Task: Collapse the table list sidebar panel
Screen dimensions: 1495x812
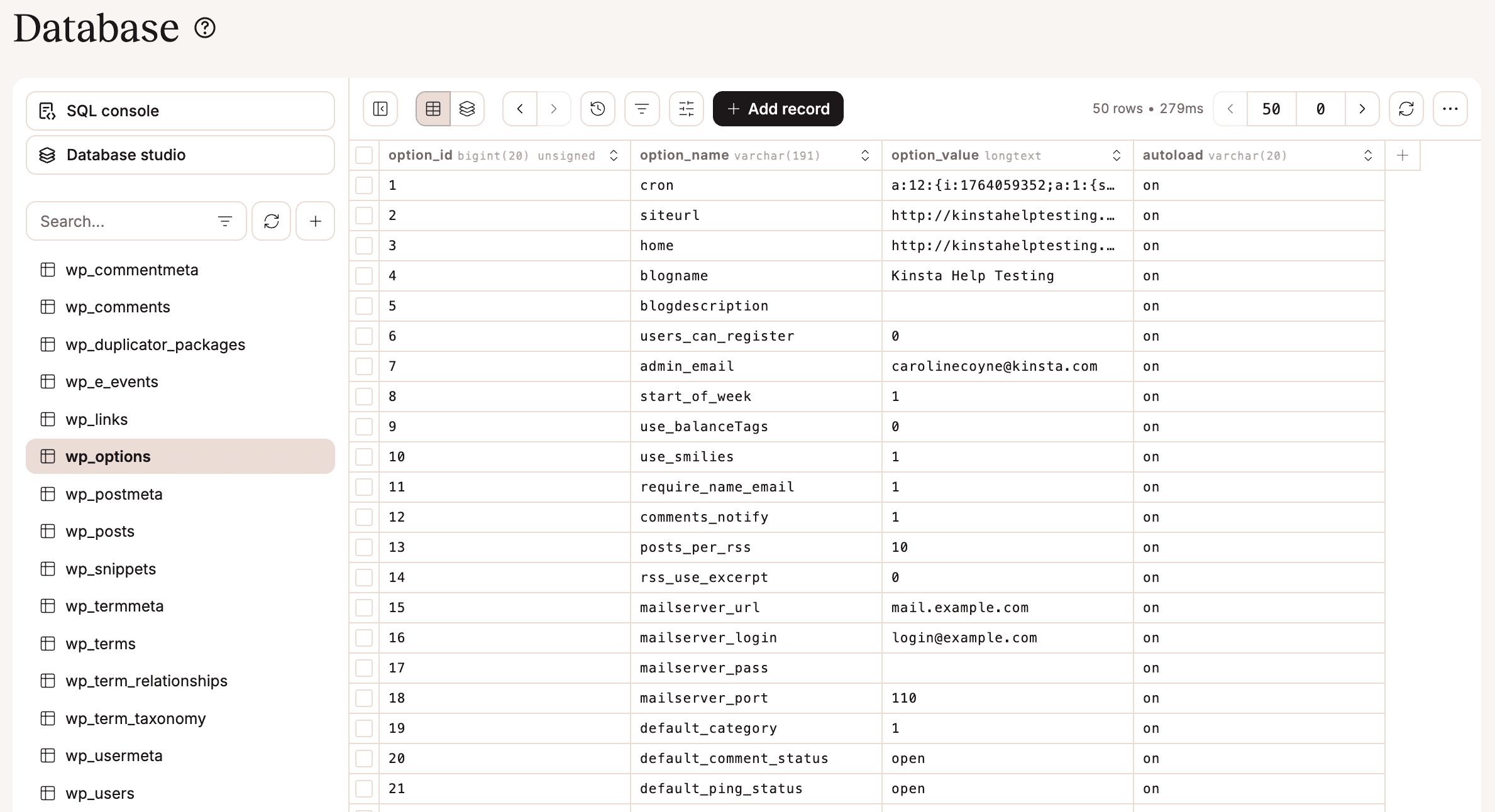Action: click(380, 108)
